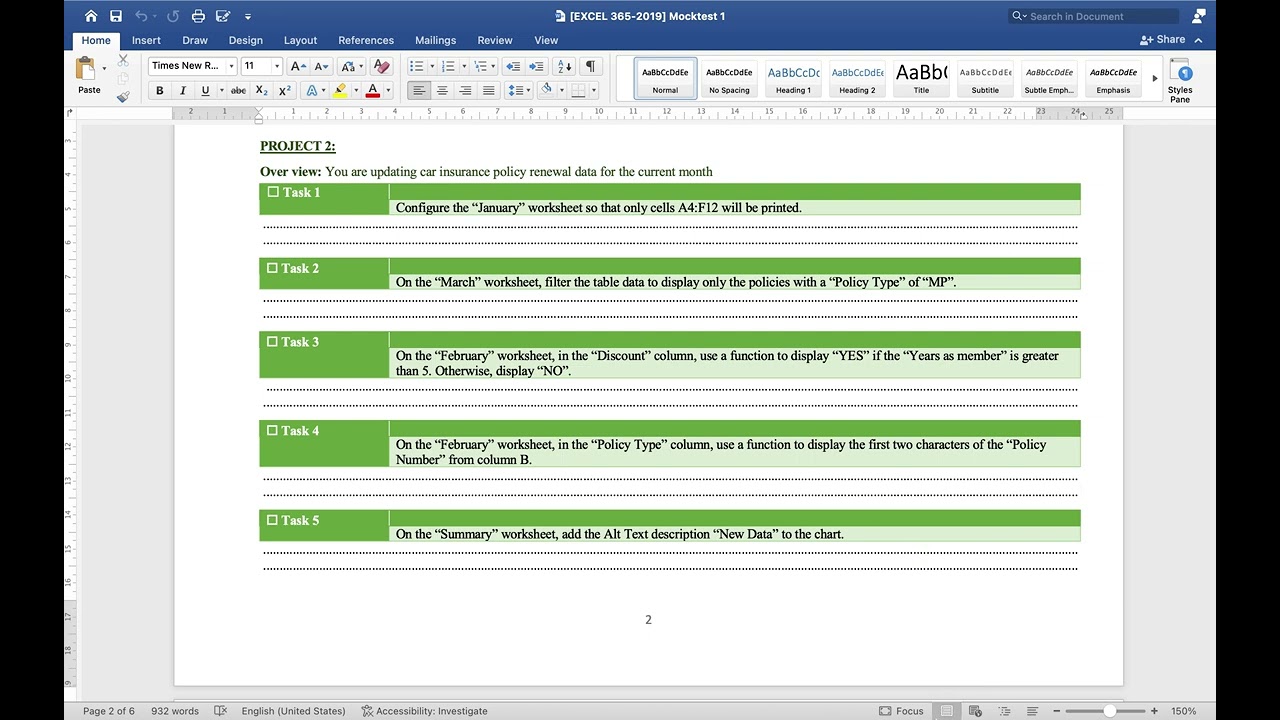This screenshot has height=720, width=1280.
Task: Decrease font size with the small A
Action: click(321, 66)
